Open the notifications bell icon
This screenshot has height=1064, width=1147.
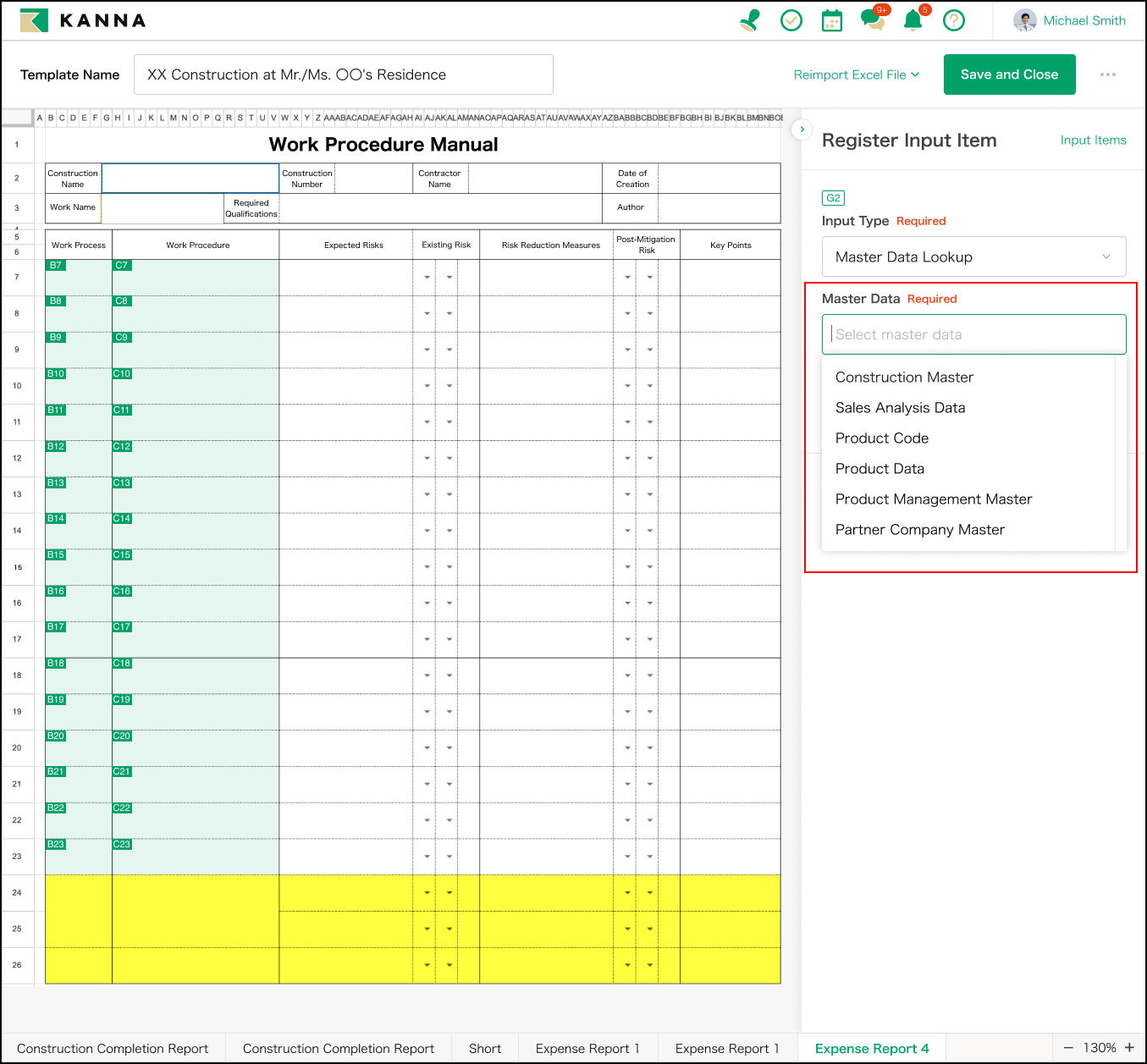[x=913, y=20]
